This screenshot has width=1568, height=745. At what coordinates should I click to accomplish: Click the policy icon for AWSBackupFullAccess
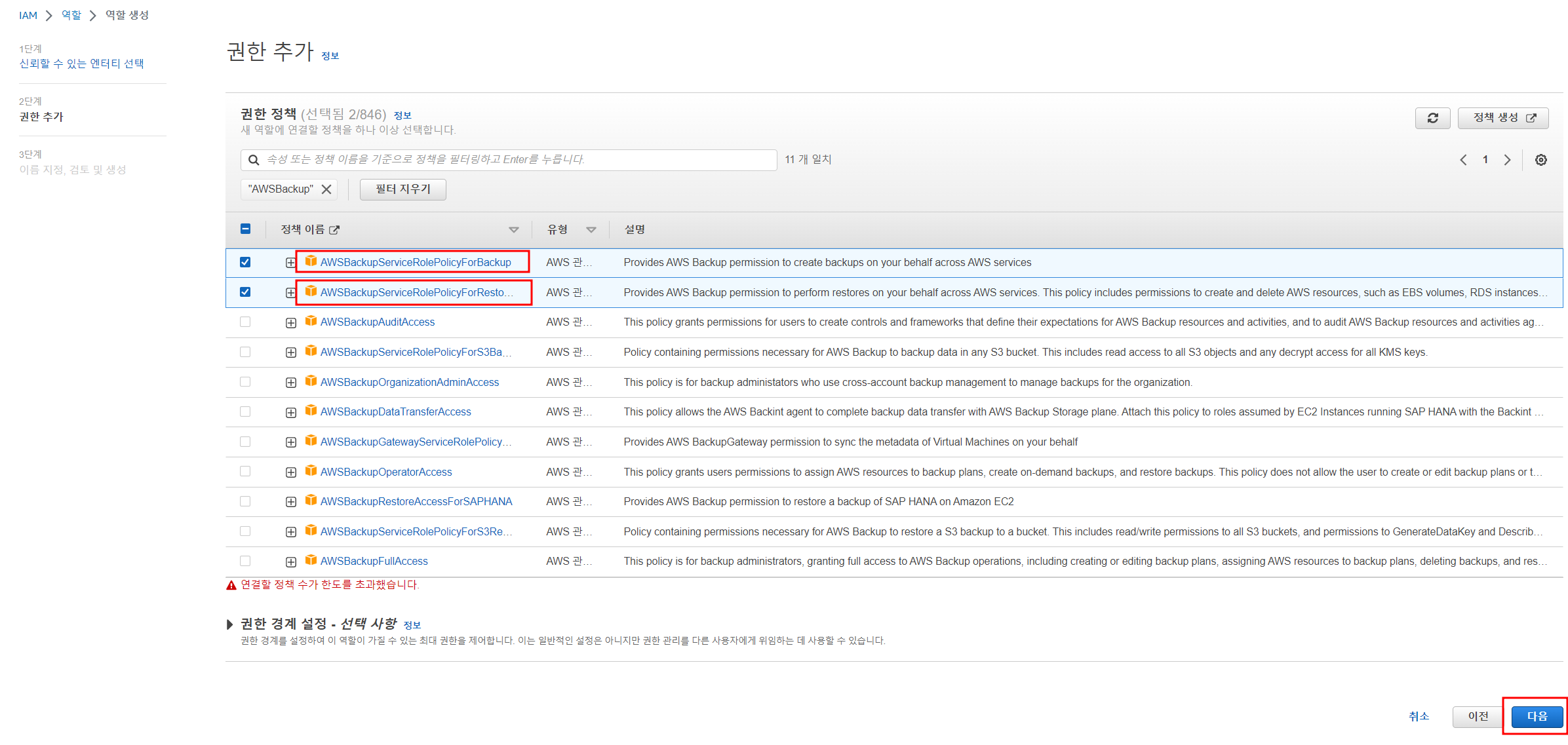click(311, 561)
